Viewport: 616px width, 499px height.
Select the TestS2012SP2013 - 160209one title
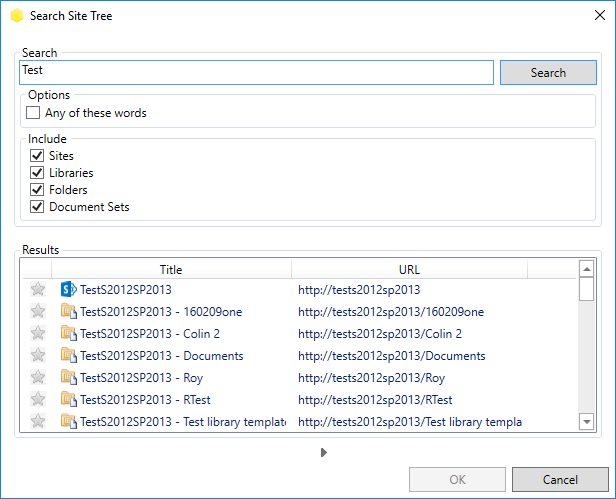pos(161,312)
